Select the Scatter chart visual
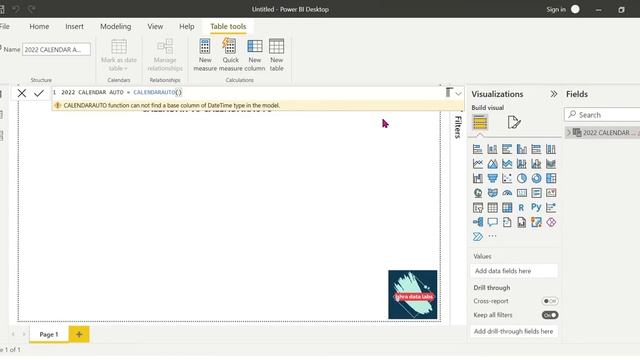The height and width of the screenshot is (360, 640). 507,178
